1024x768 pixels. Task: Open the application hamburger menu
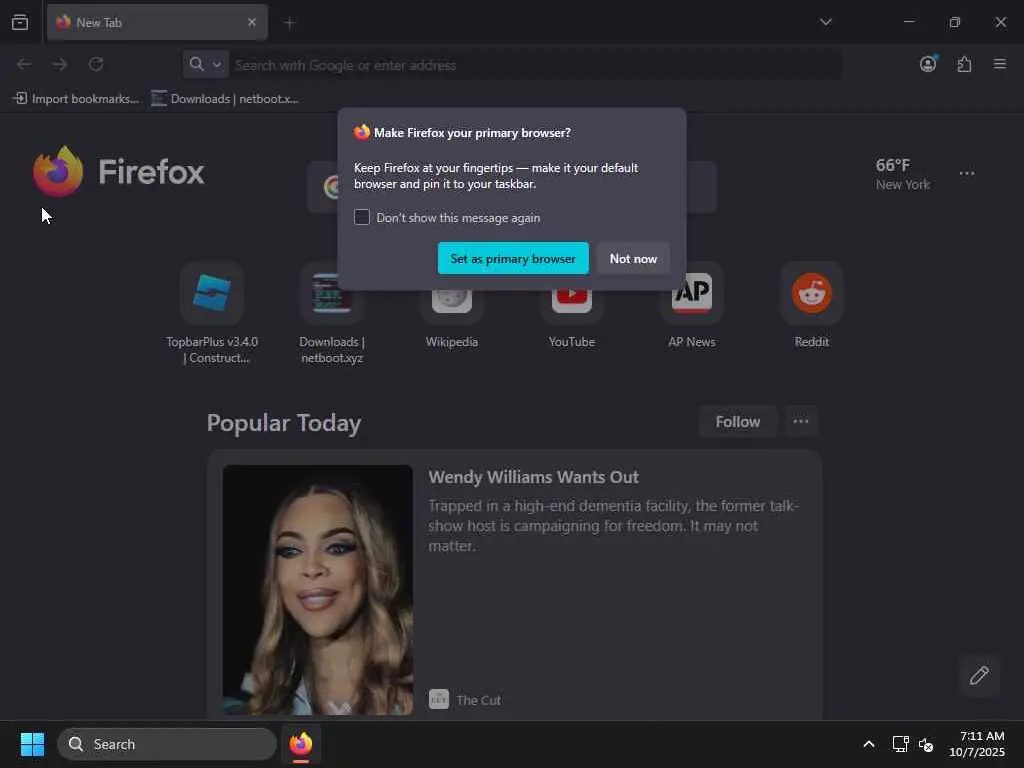[x=999, y=64]
